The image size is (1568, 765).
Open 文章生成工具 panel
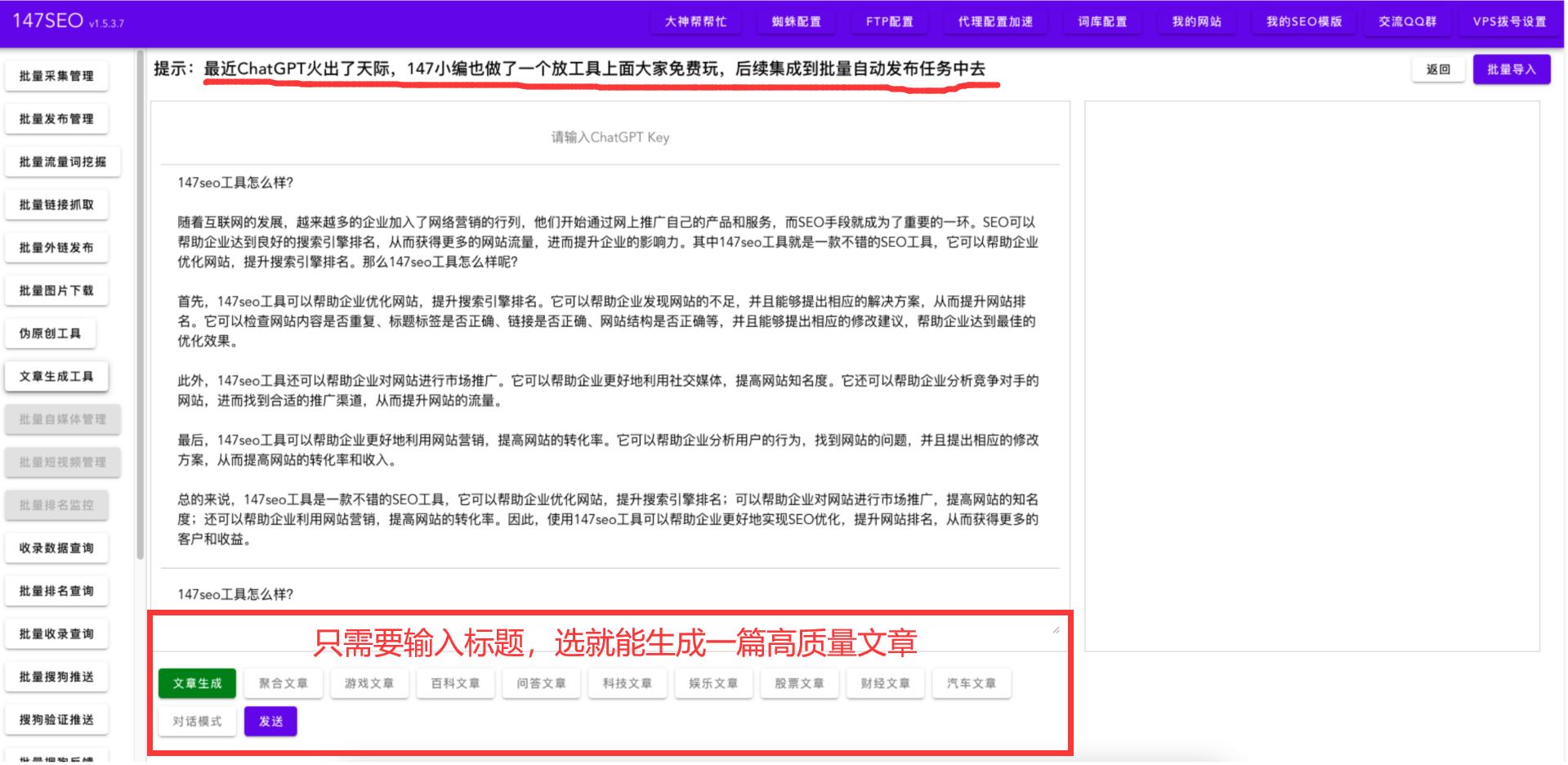56,375
